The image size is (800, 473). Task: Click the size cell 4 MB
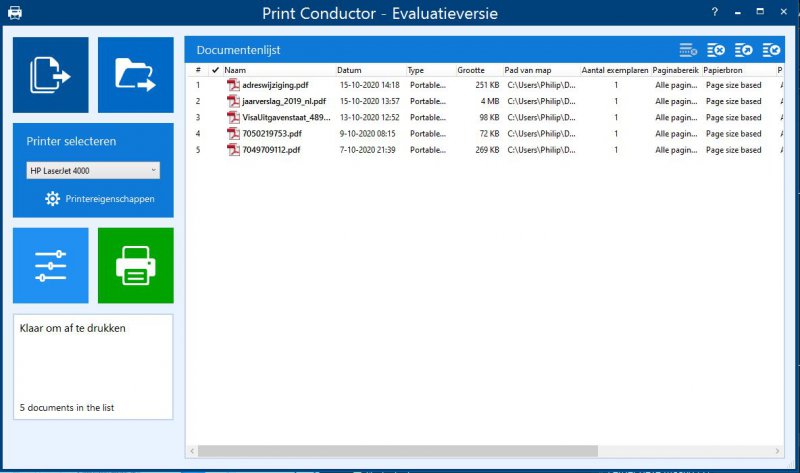point(490,102)
